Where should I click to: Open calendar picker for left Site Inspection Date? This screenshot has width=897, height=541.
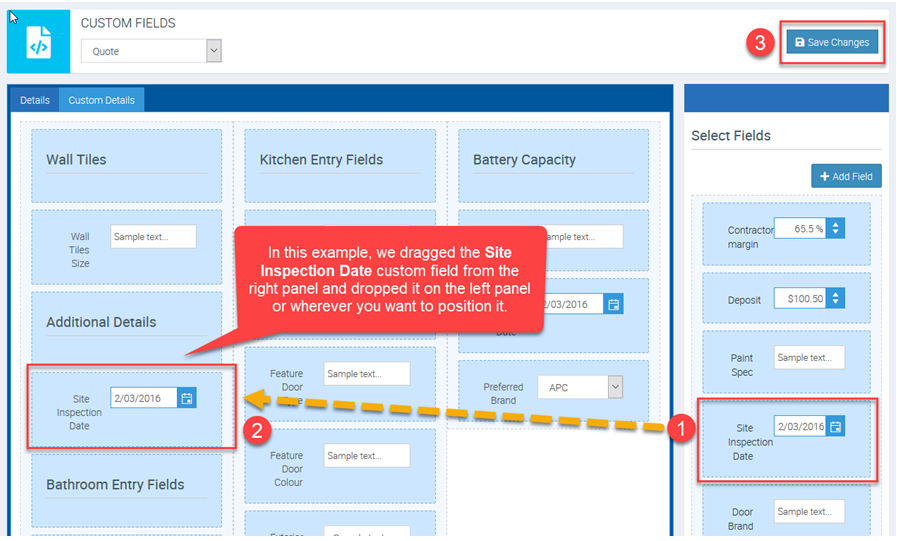point(187,398)
